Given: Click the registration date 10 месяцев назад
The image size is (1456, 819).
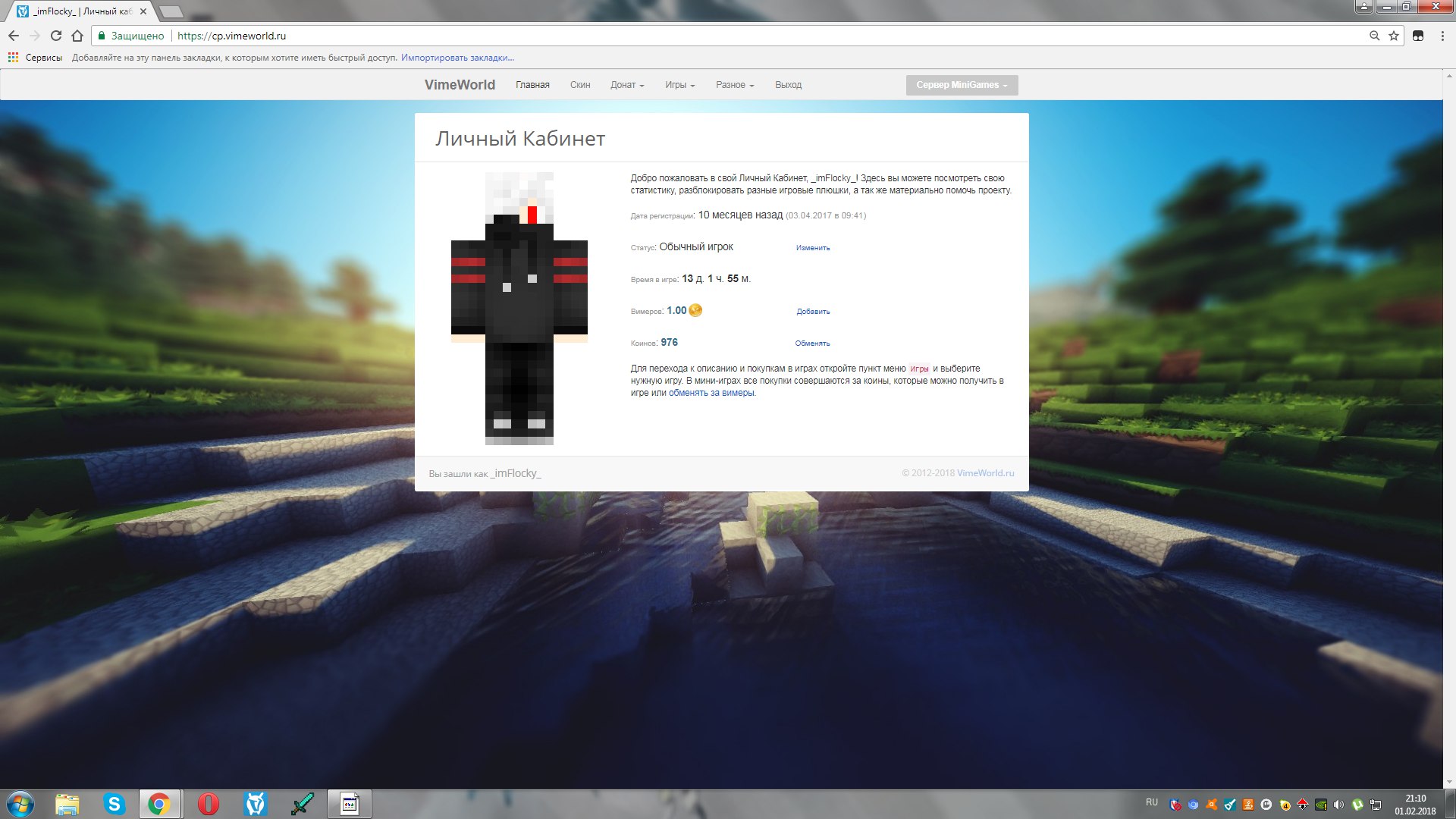Looking at the screenshot, I should pos(740,215).
